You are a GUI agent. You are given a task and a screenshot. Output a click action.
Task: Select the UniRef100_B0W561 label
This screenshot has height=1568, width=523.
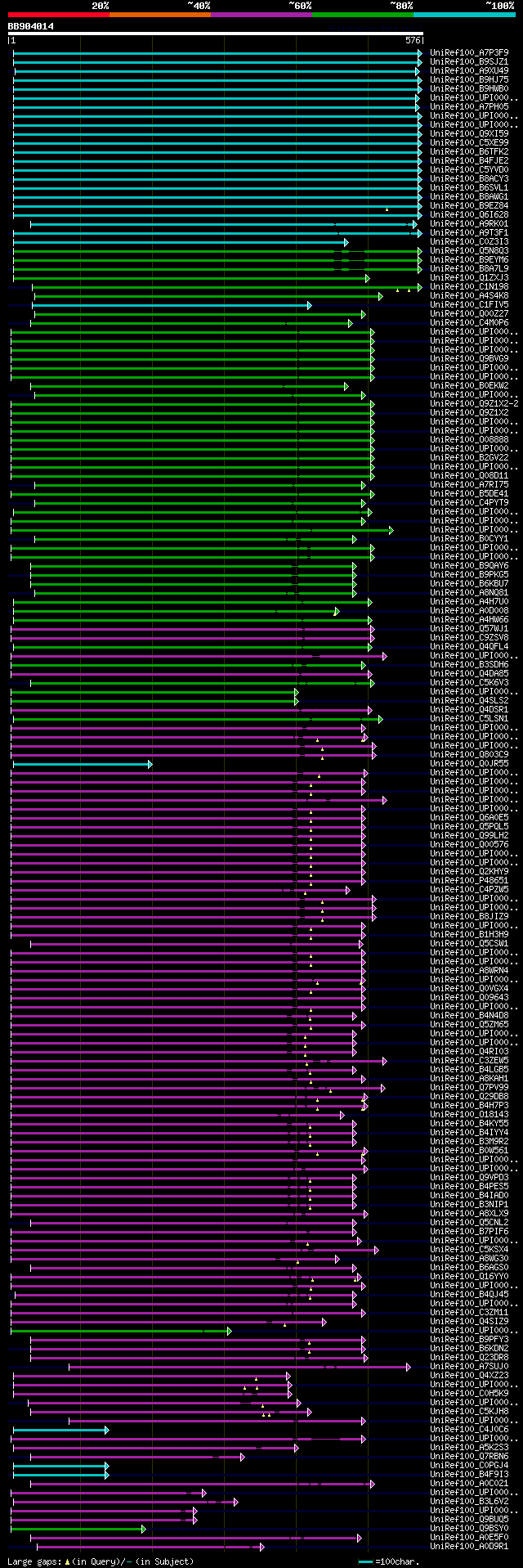(x=469, y=1150)
